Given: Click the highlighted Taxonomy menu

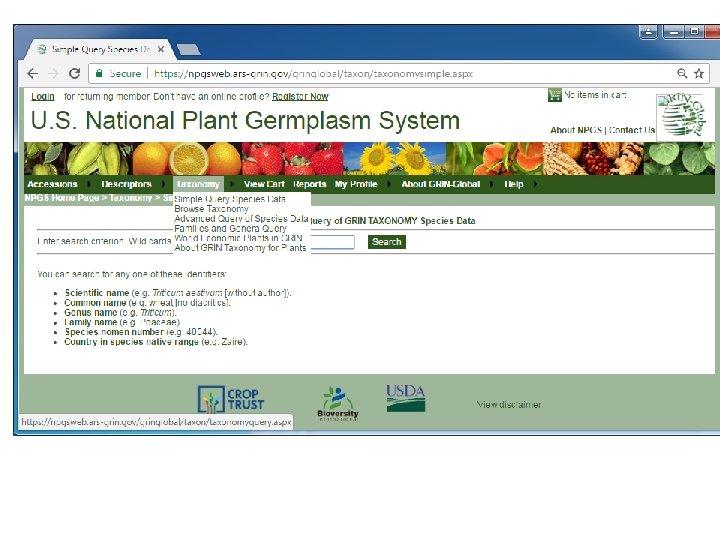Looking at the screenshot, I should click(198, 184).
